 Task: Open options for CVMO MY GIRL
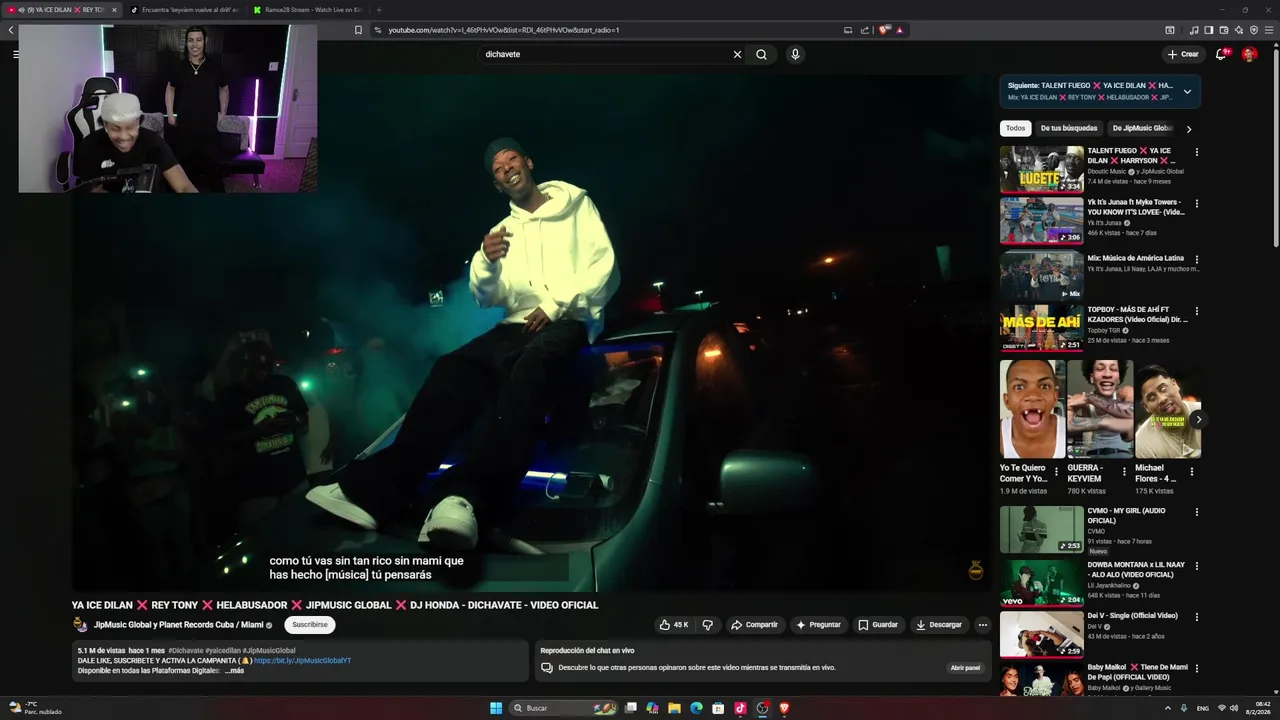click(x=1196, y=512)
